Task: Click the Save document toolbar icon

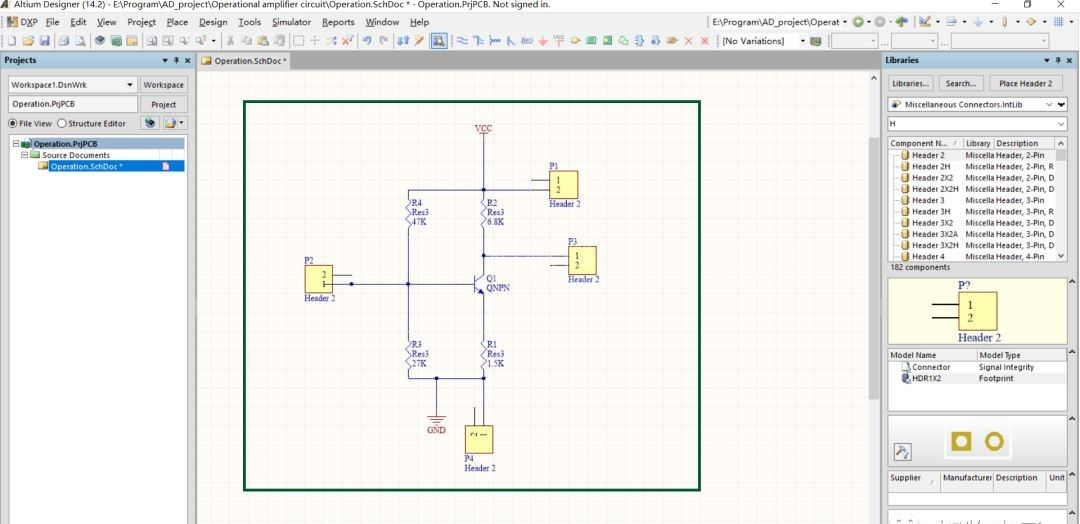Action: pyautogui.click(x=42, y=41)
